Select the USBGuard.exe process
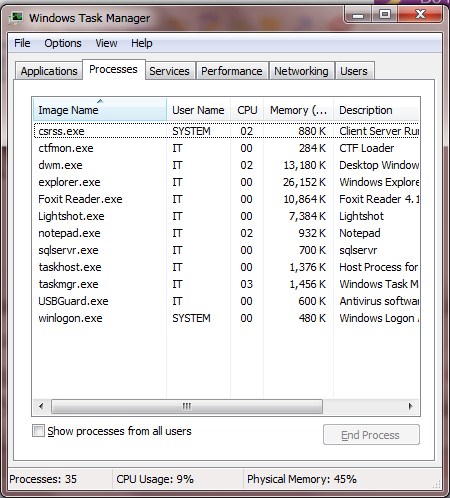Viewport: 450px width, 498px height. pyautogui.click(x=226, y=301)
